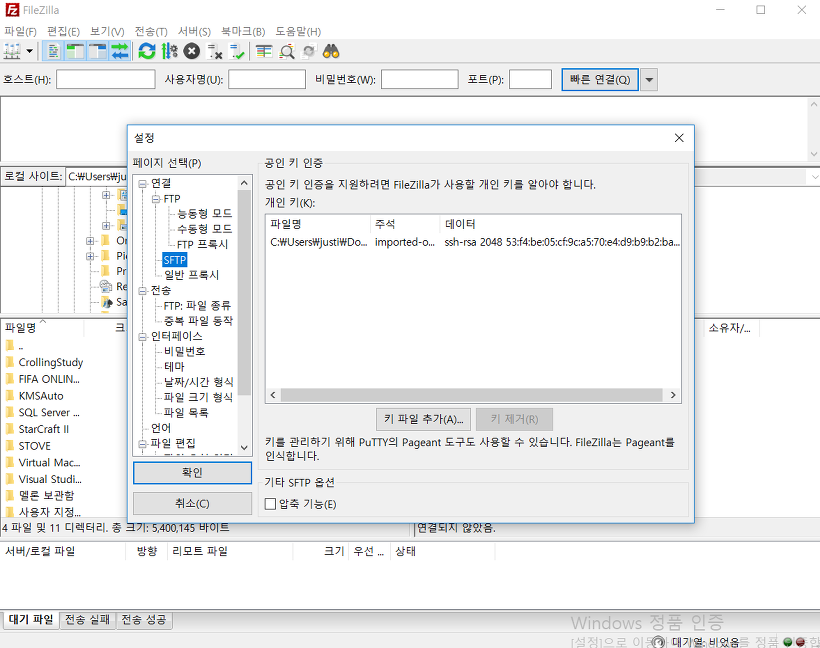Toggle the remote directory tree icon
Viewport: 820px width, 648px height.
[x=97, y=51]
